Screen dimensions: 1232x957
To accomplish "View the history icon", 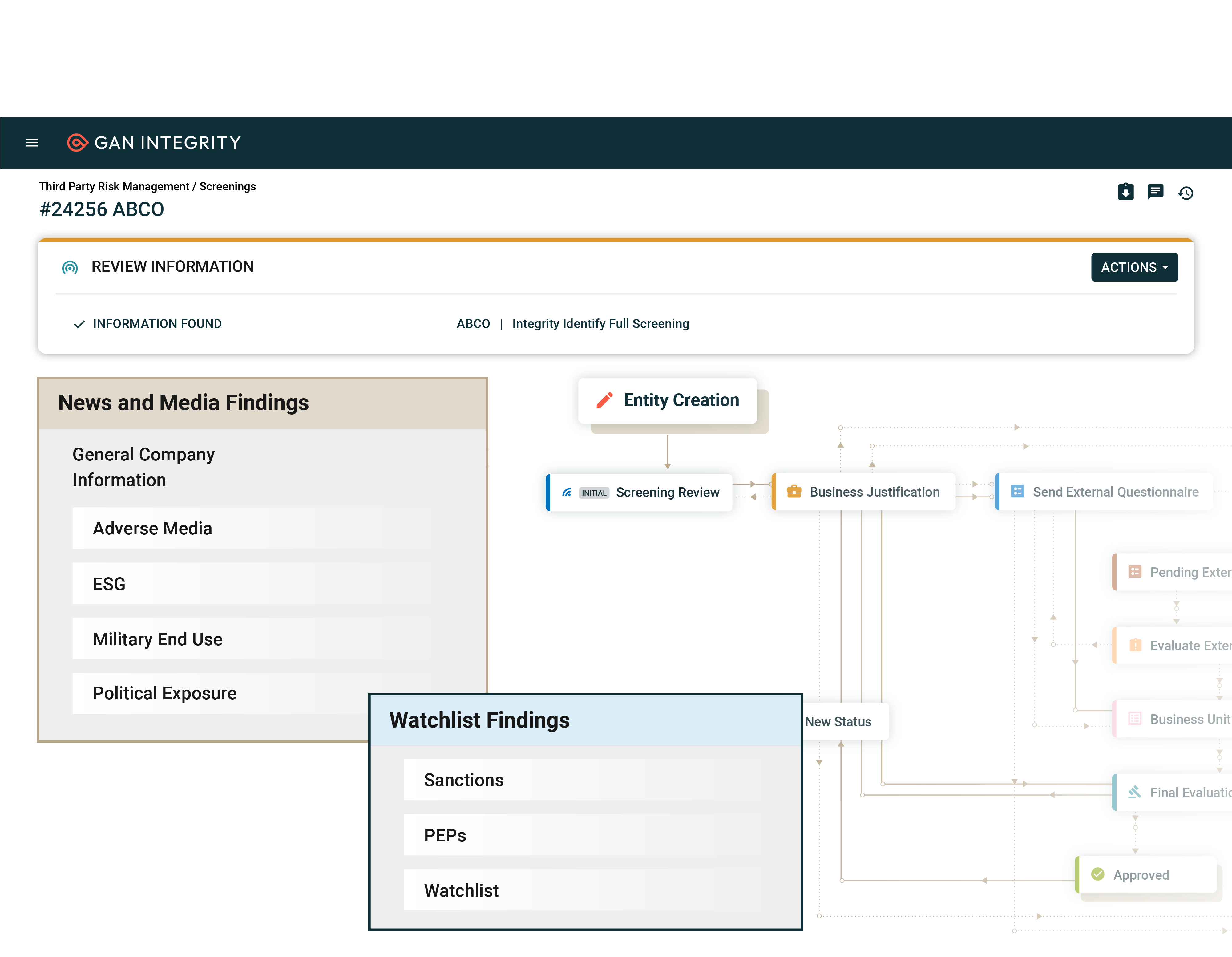I will pyautogui.click(x=1186, y=193).
